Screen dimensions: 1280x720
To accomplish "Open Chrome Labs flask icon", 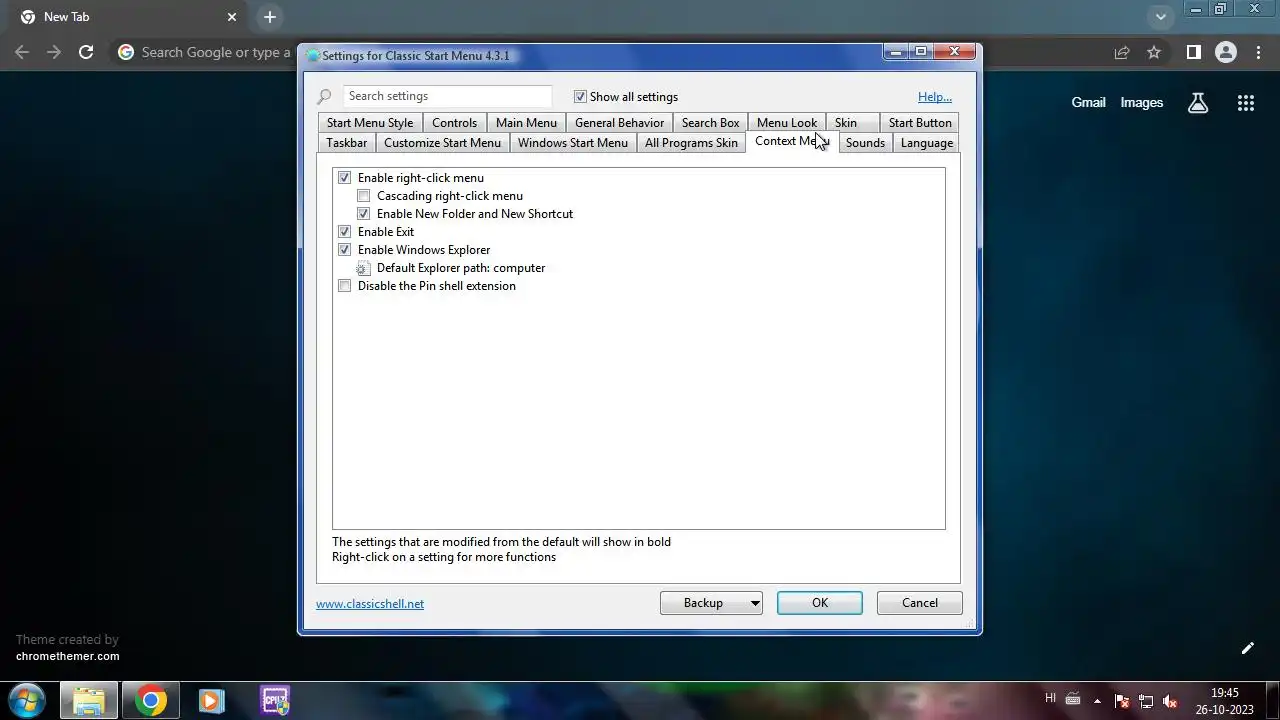I will click(1198, 102).
